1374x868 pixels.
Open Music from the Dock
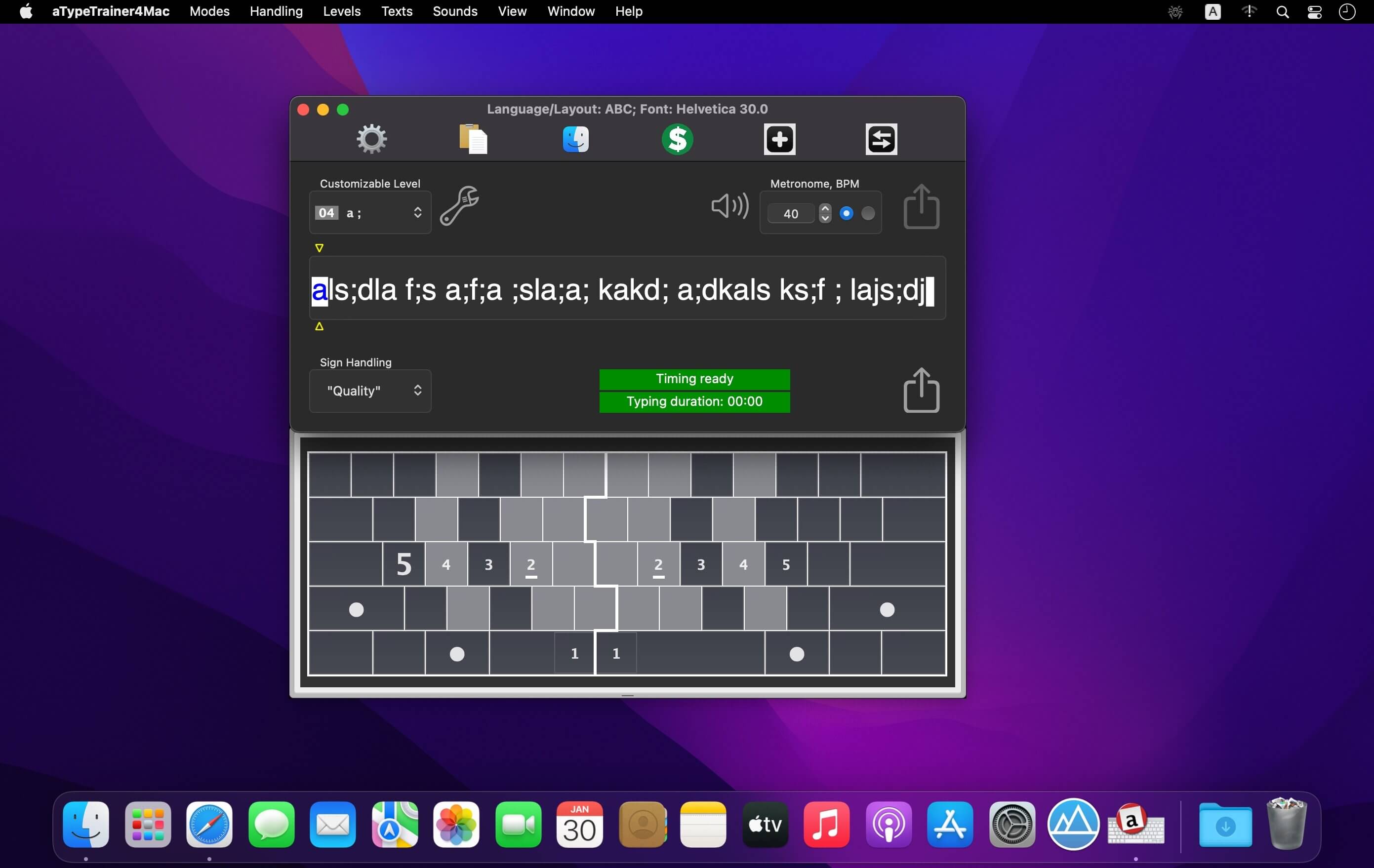coord(827,824)
